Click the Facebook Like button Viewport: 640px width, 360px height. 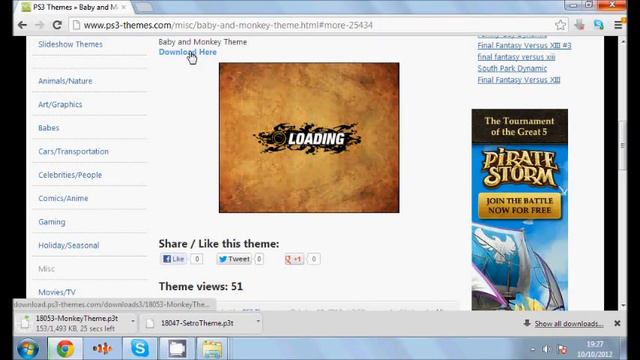(x=174, y=259)
